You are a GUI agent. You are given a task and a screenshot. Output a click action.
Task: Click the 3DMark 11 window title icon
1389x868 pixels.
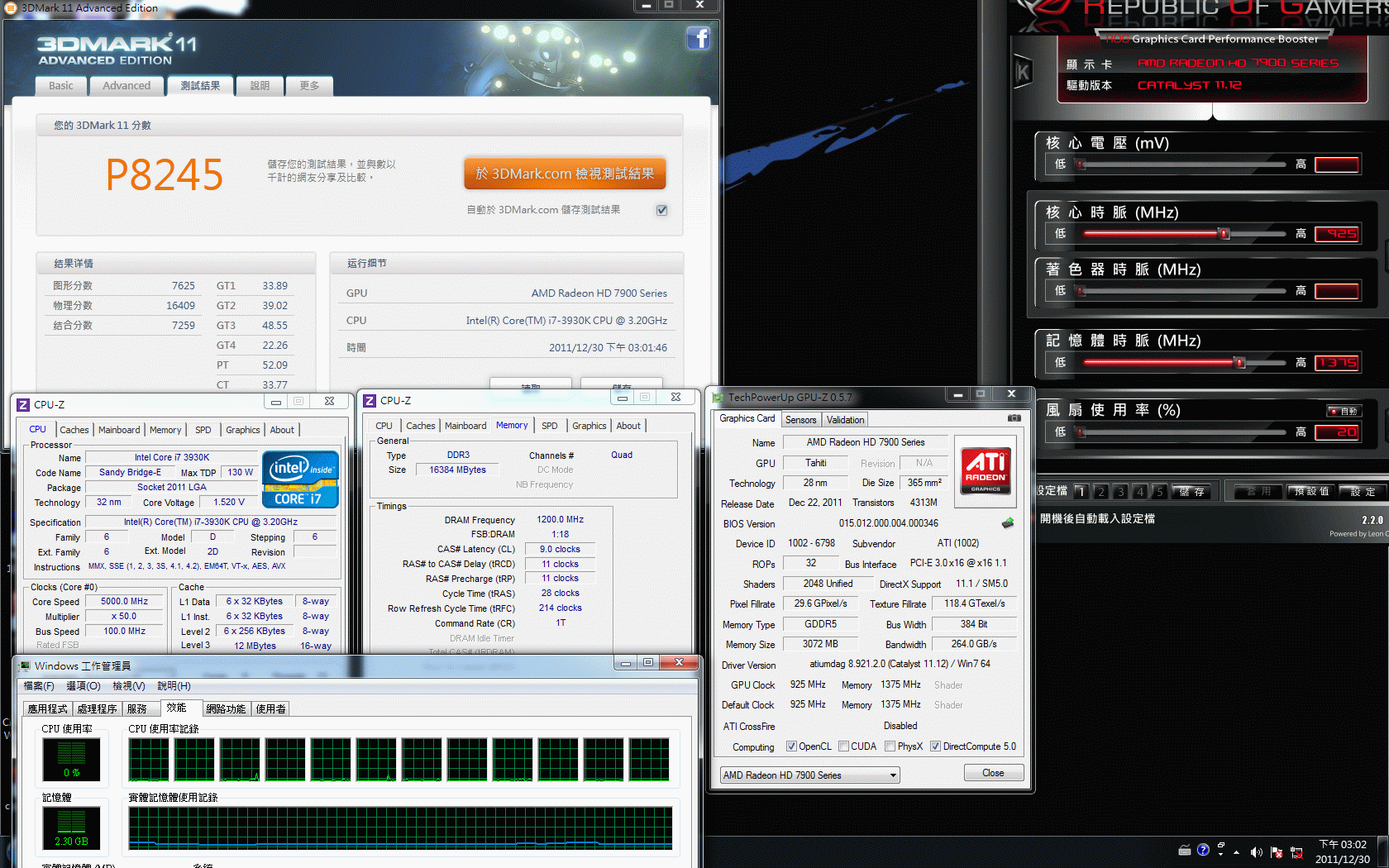(x=11, y=7)
